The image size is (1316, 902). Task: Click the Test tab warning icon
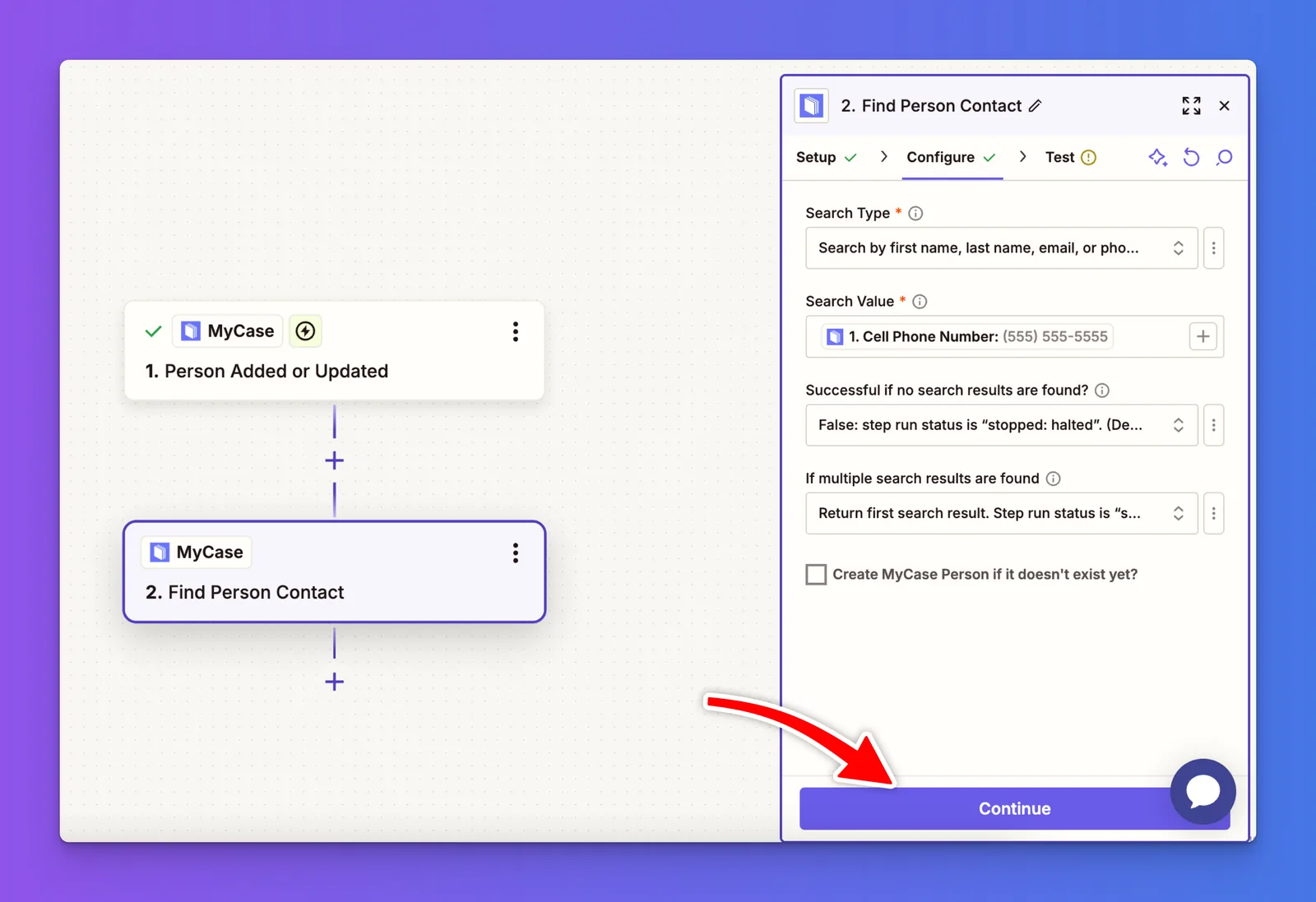pos(1088,157)
